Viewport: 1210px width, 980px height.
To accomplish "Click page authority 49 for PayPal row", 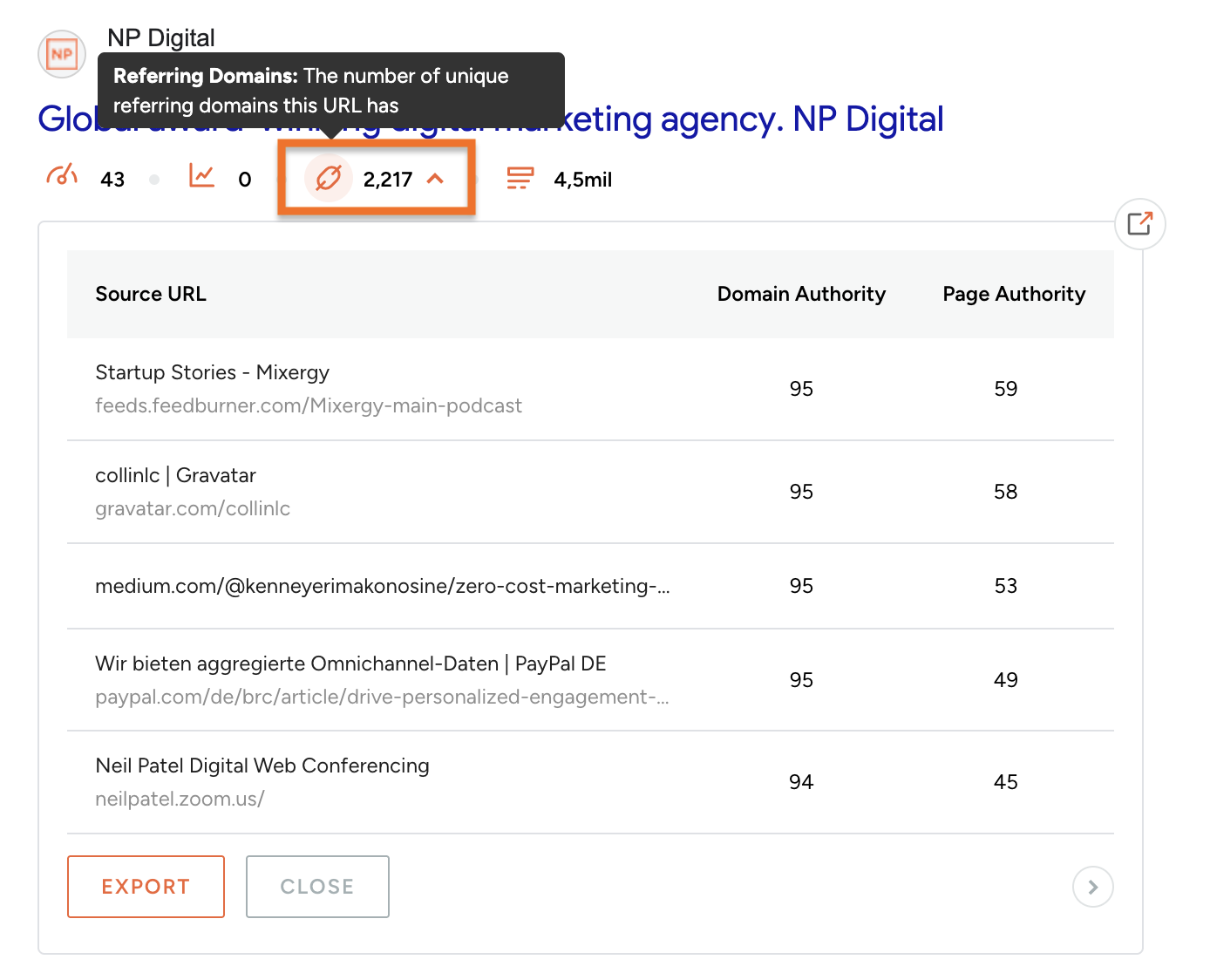I will click(1006, 680).
